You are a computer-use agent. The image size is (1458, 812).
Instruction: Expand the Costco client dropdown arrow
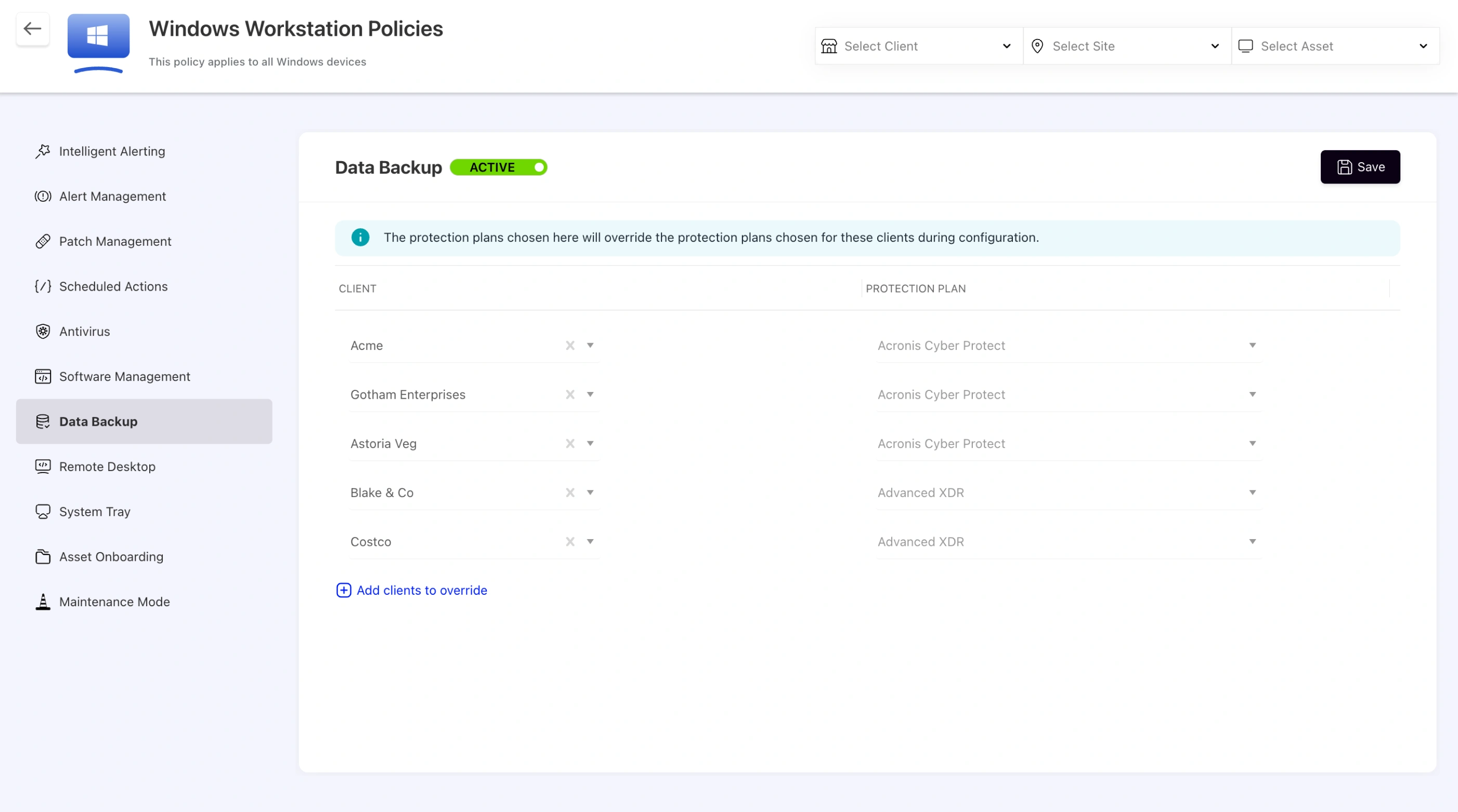click(x=590, y=542)
